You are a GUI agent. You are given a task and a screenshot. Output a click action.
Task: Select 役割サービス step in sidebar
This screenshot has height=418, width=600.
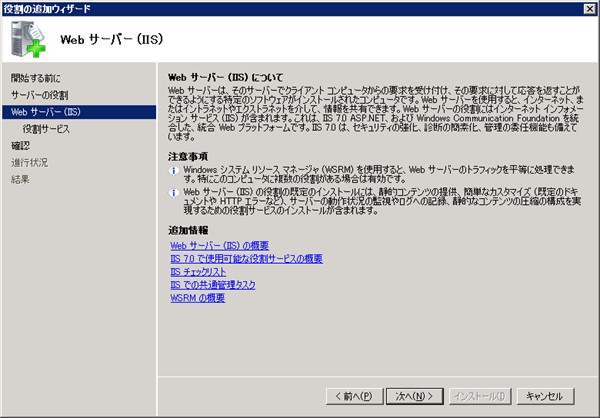pyautogui.click(x=46, y=129)
